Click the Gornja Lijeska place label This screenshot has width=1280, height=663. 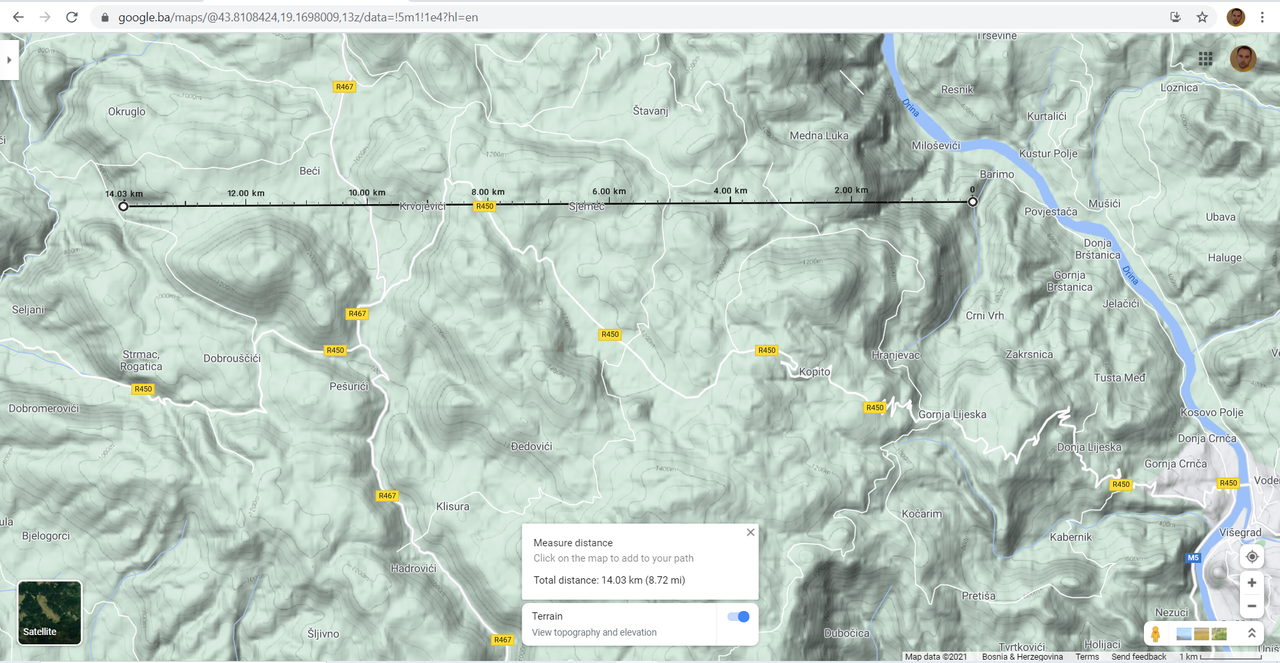coord(952,415)
